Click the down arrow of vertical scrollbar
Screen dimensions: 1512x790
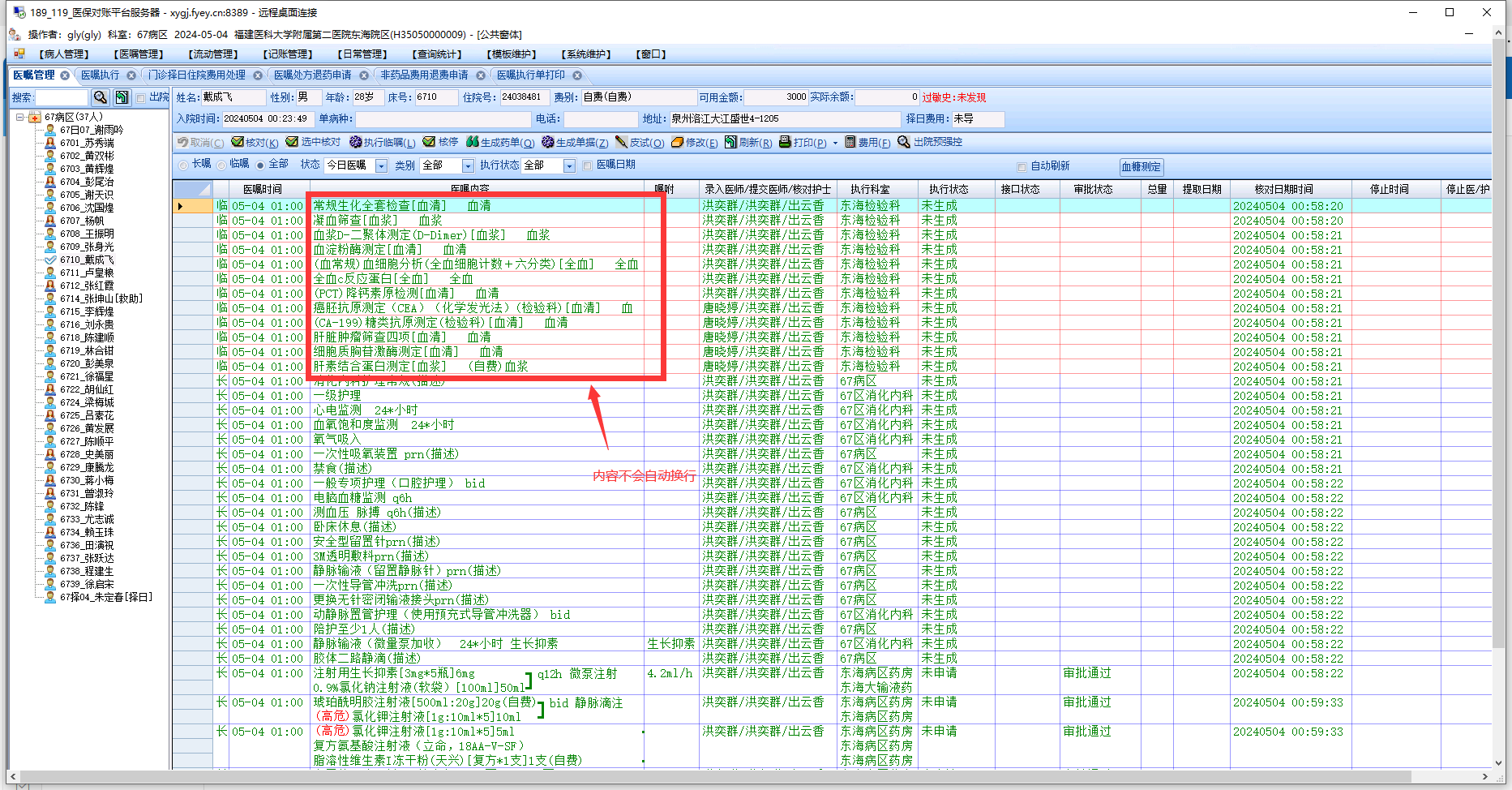(x=1499, y=762)
